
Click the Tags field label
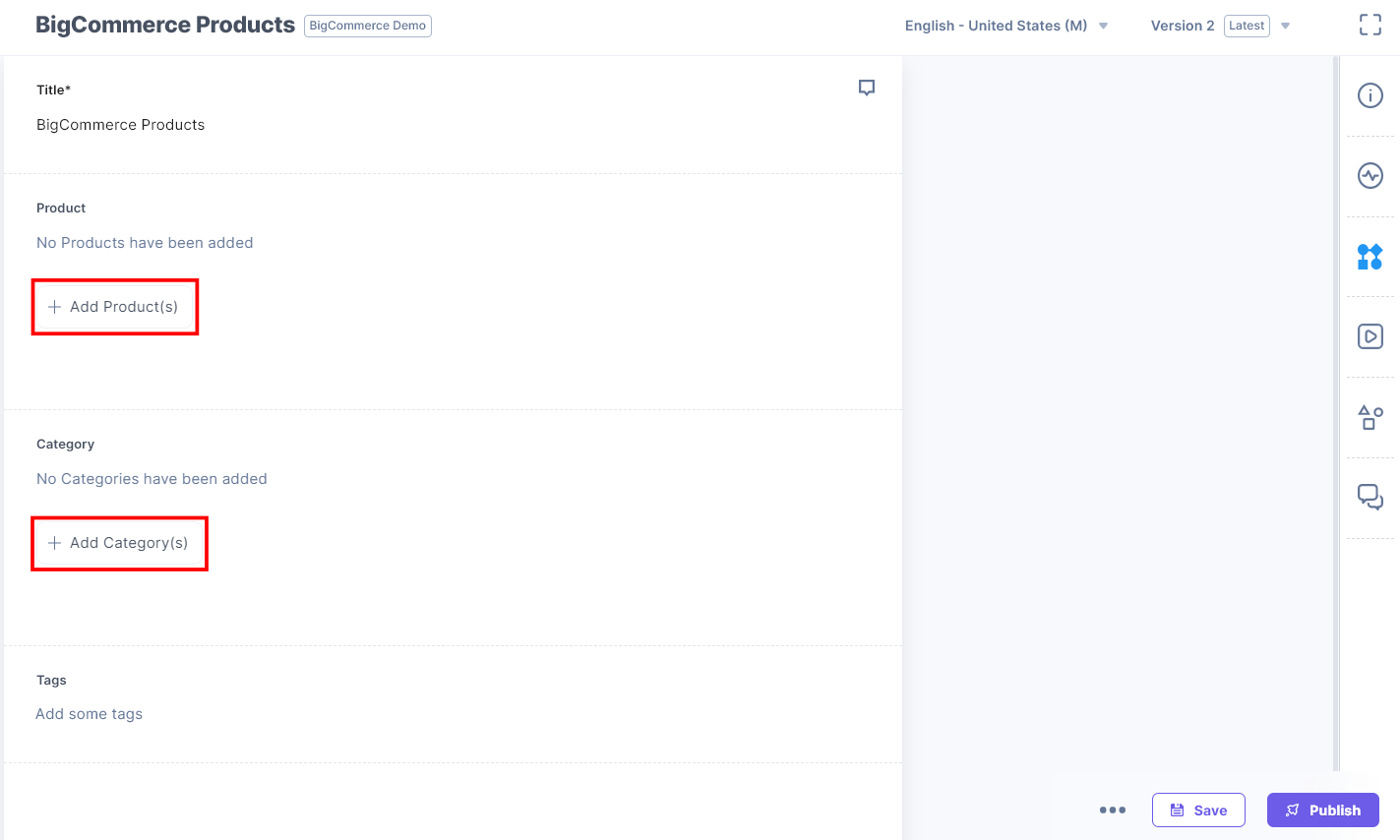tap(51, 680)
